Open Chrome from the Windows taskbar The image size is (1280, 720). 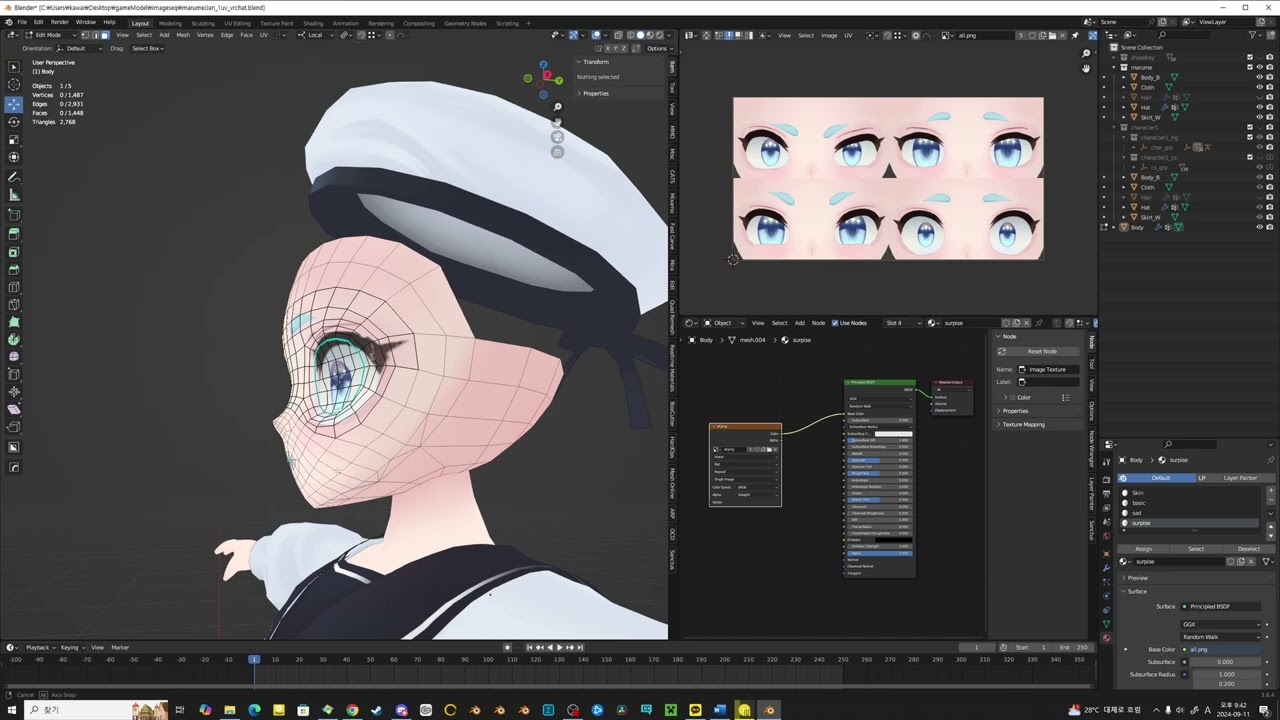coord(352,710)
